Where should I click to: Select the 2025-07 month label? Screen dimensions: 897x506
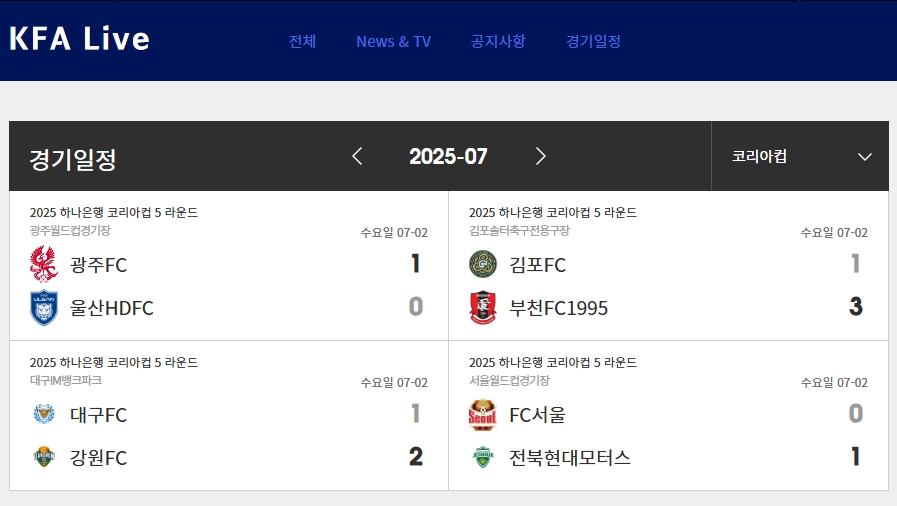448,156
